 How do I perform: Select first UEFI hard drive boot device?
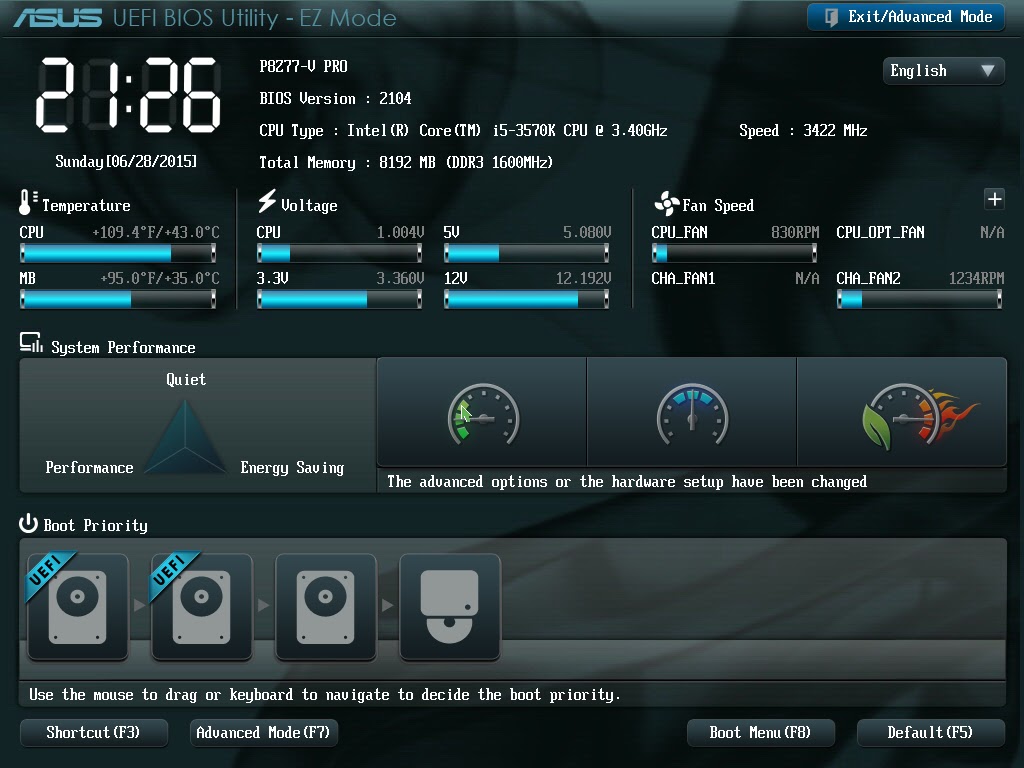click(x=78, y=607)
